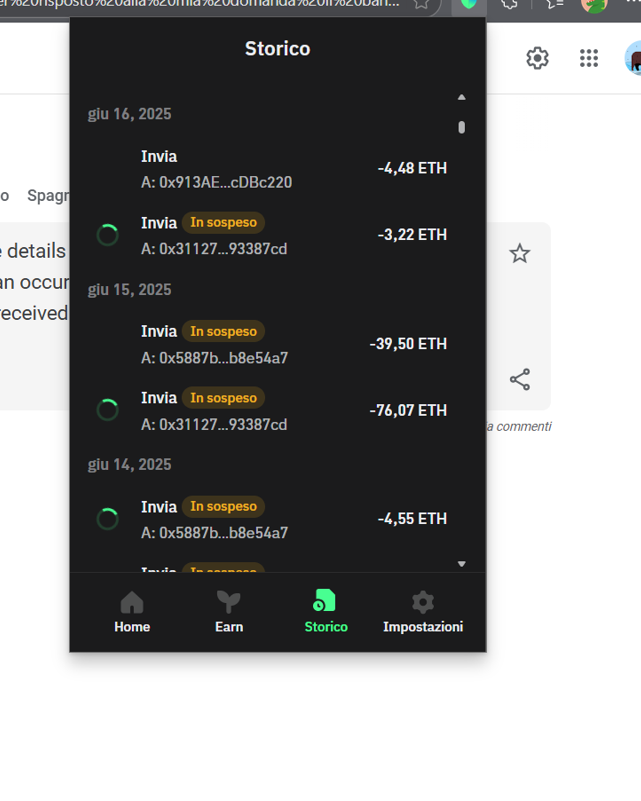Click the 'In sospeso' badge on -4,55 ETH
Screen dimensions: 641x801
click(x=223, y=507)
